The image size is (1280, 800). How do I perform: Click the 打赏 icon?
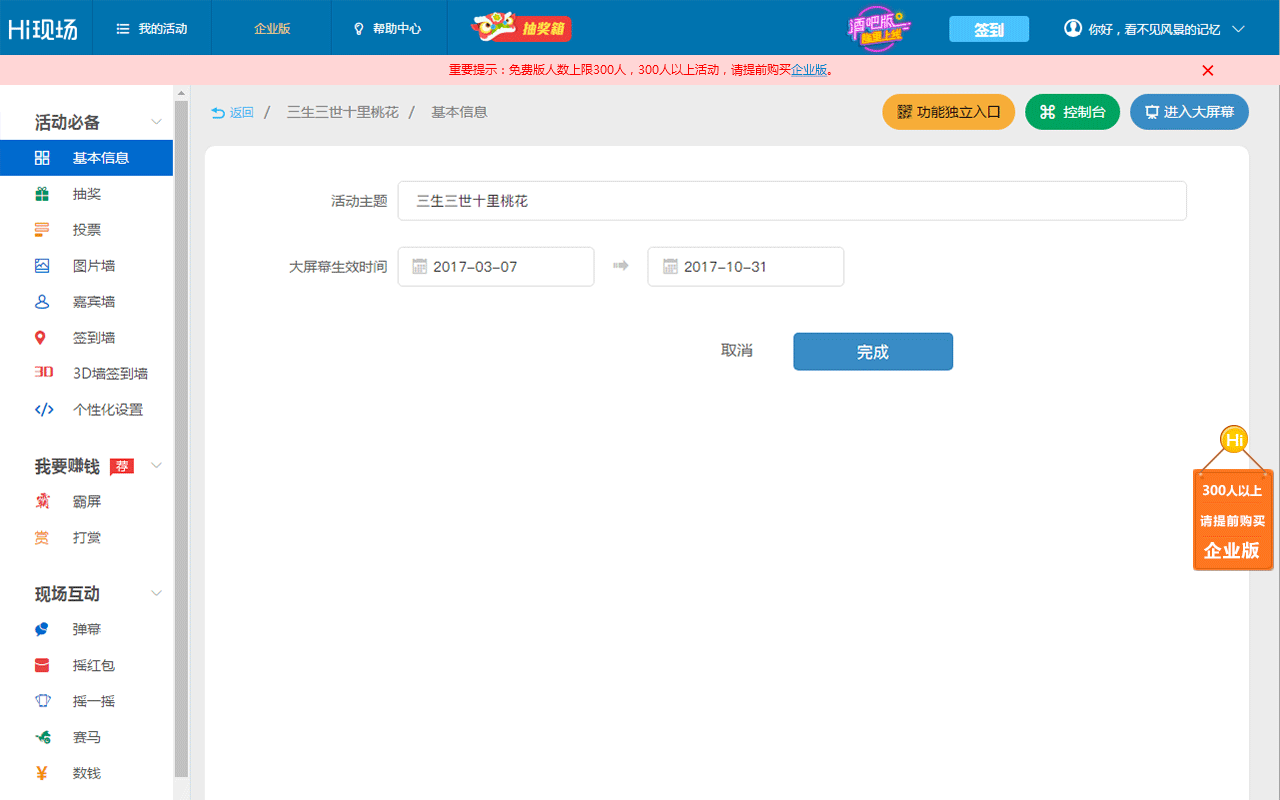tap(41, 538)
